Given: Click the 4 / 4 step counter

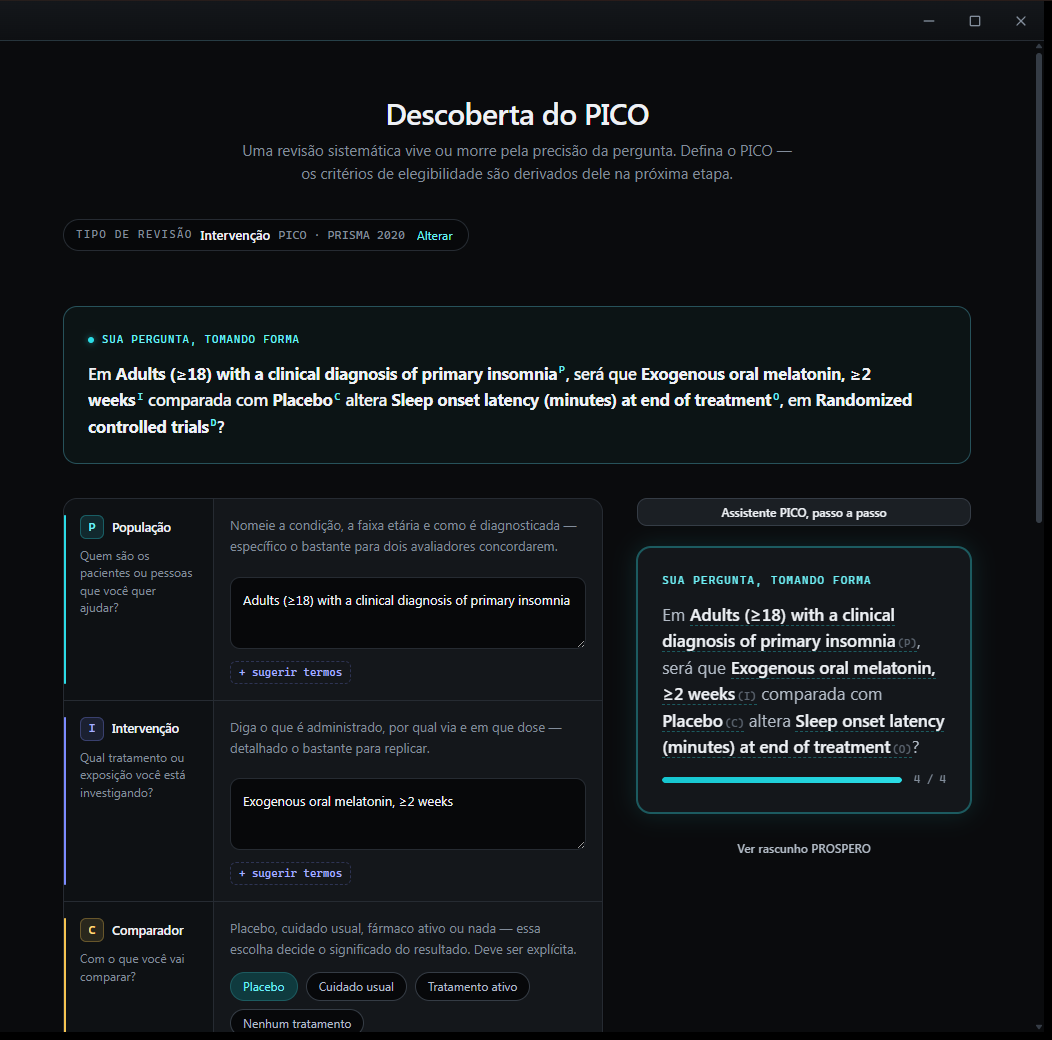Looking at the screenshot, I should tap(930, 779).
